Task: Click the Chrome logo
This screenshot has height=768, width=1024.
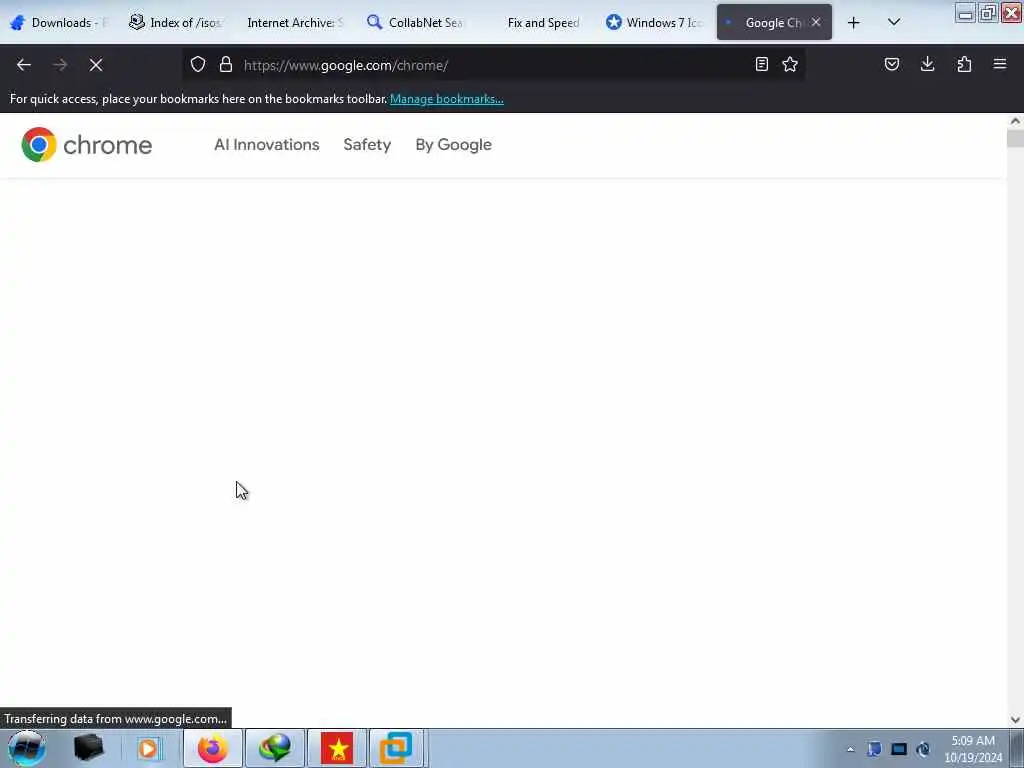Action: [x=86, y=144]
